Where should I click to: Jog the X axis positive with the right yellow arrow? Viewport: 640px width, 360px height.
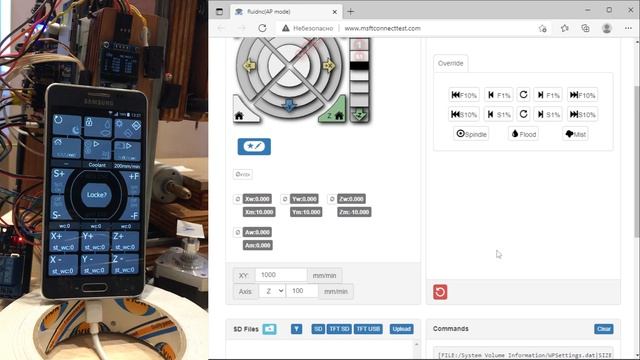[x=329, y=65]
